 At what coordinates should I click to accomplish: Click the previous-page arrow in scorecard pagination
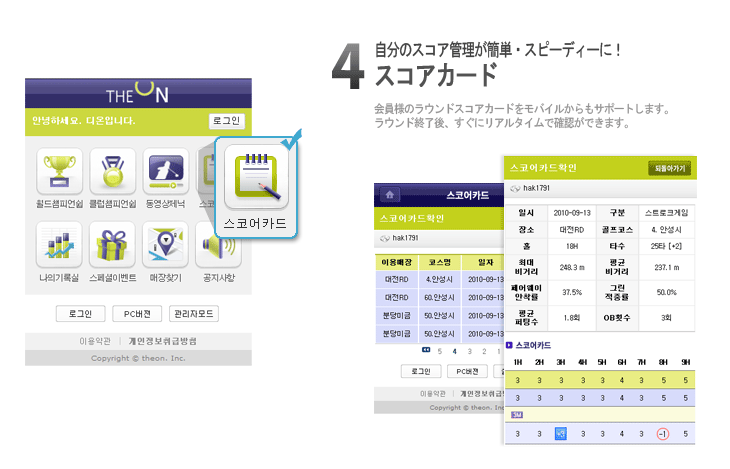[x=427, y=351]
